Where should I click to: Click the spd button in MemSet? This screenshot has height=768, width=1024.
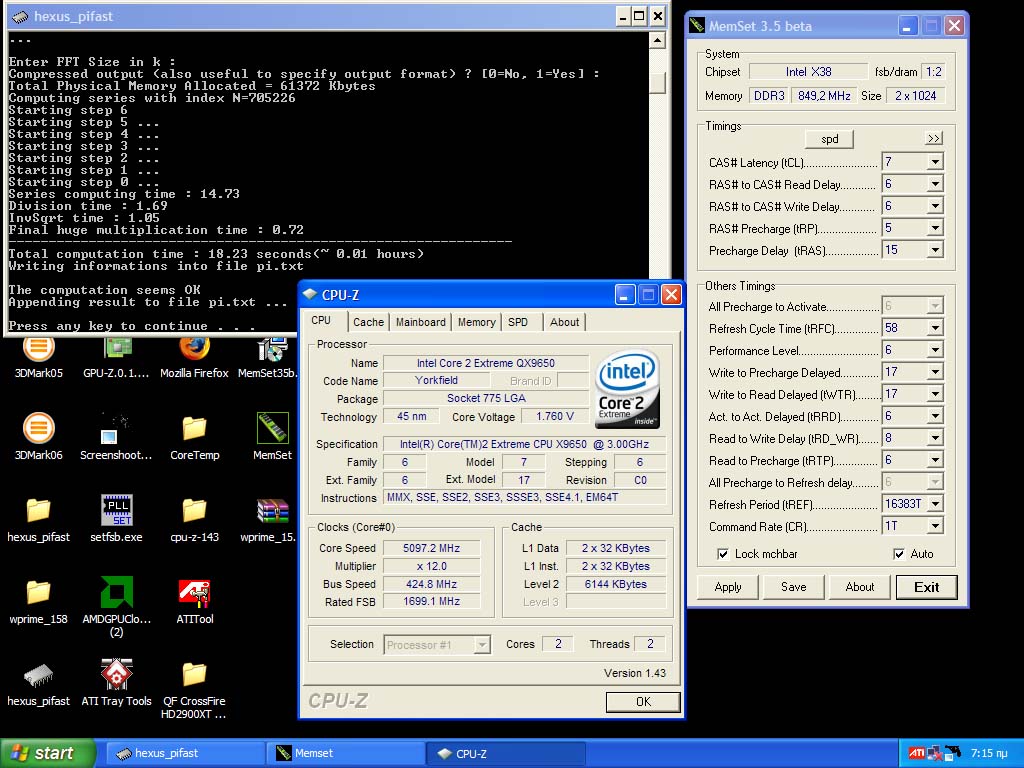click(x=829, y=139)
